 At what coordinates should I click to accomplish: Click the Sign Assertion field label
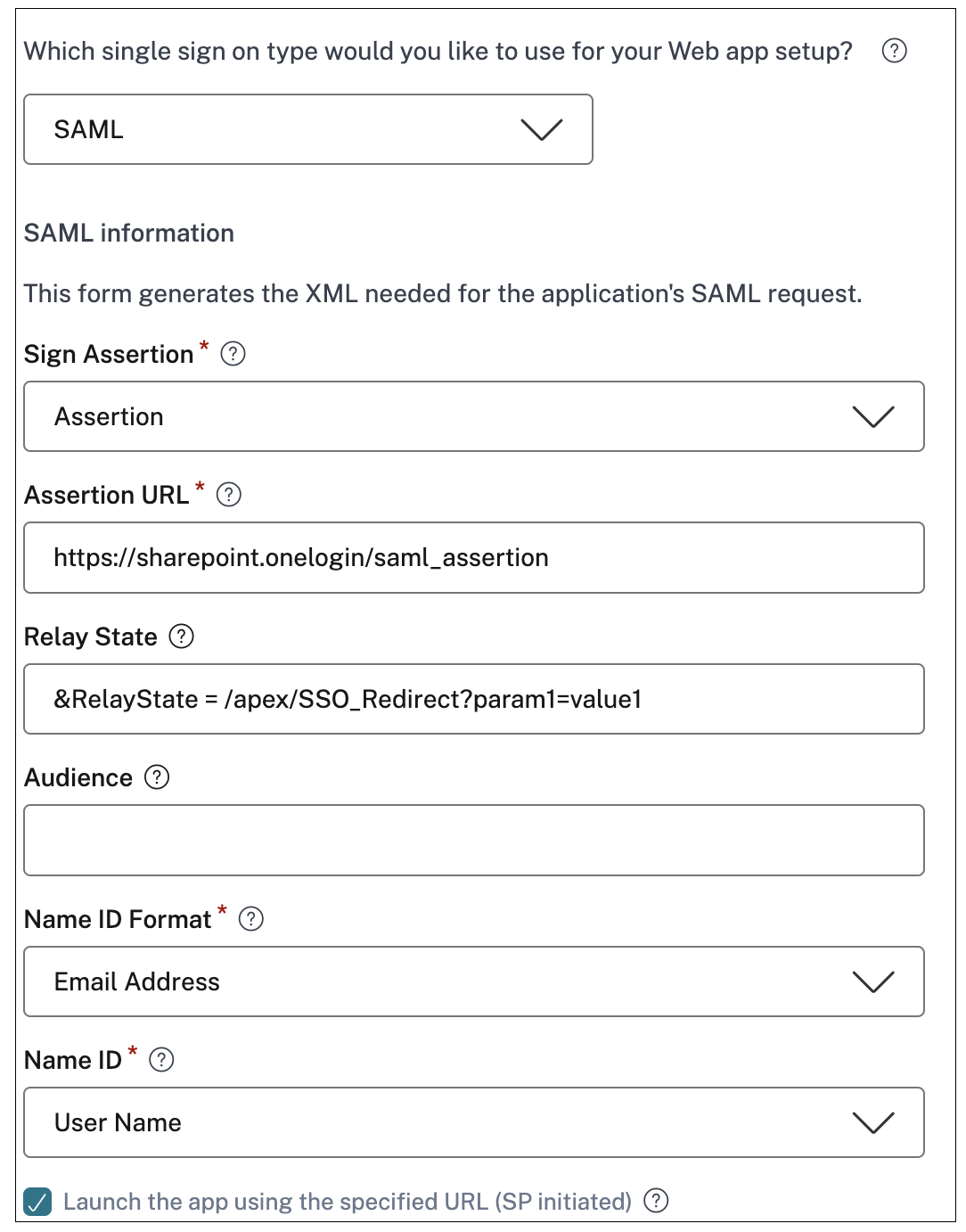point(109,355)
